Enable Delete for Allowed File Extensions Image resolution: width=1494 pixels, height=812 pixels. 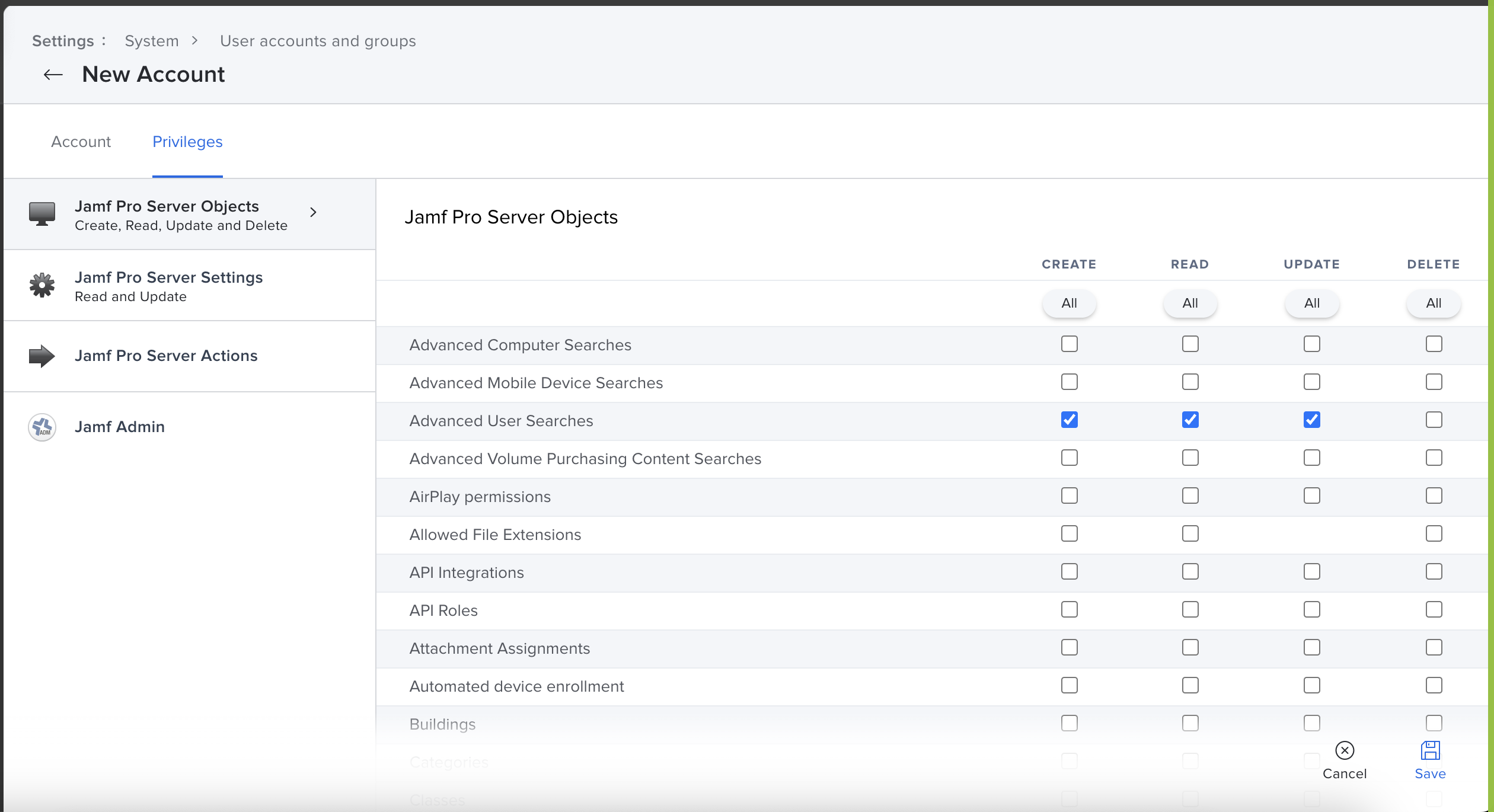[x=1434, y=533]
